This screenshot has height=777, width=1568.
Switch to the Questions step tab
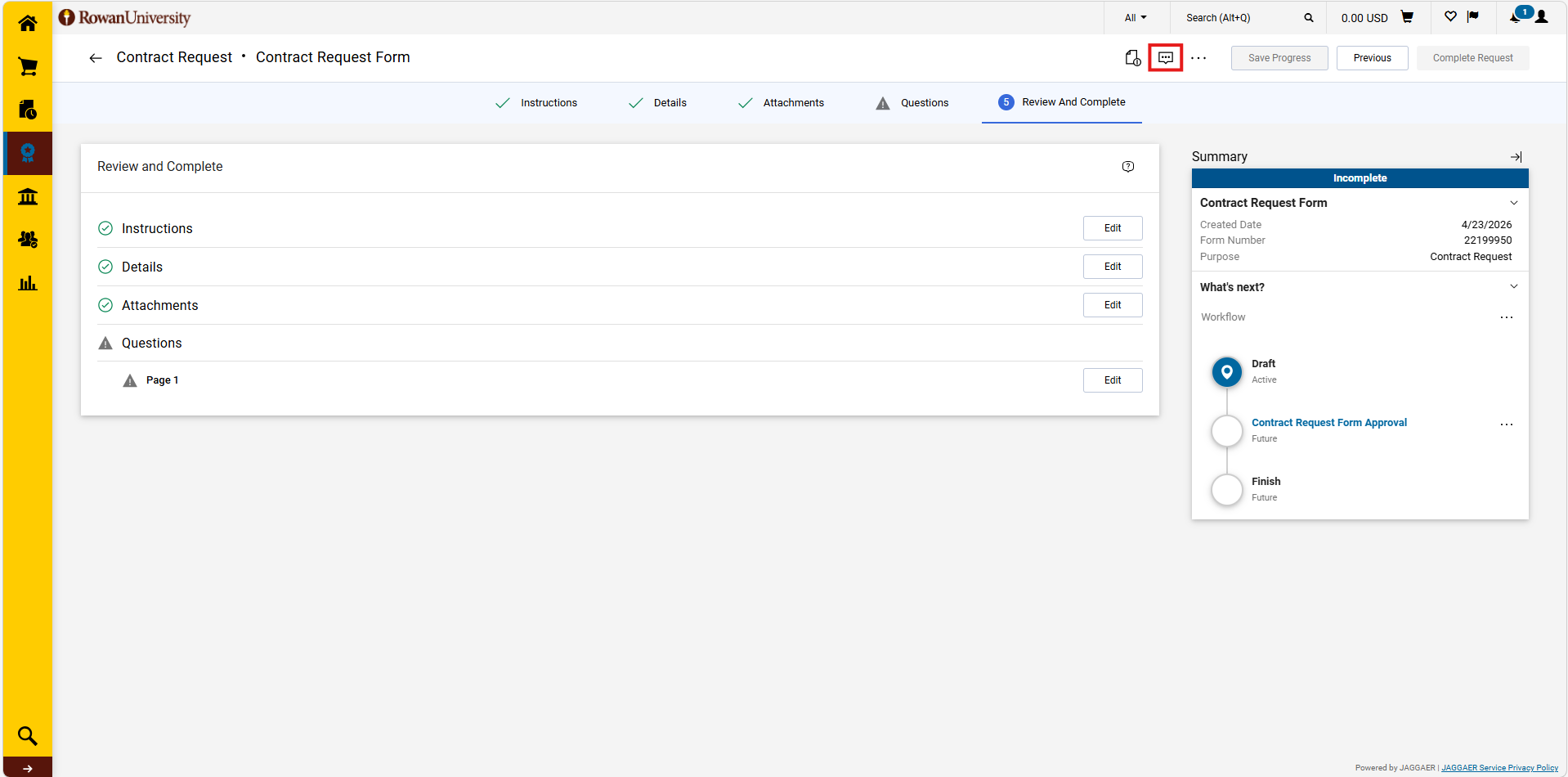(912, 103)
